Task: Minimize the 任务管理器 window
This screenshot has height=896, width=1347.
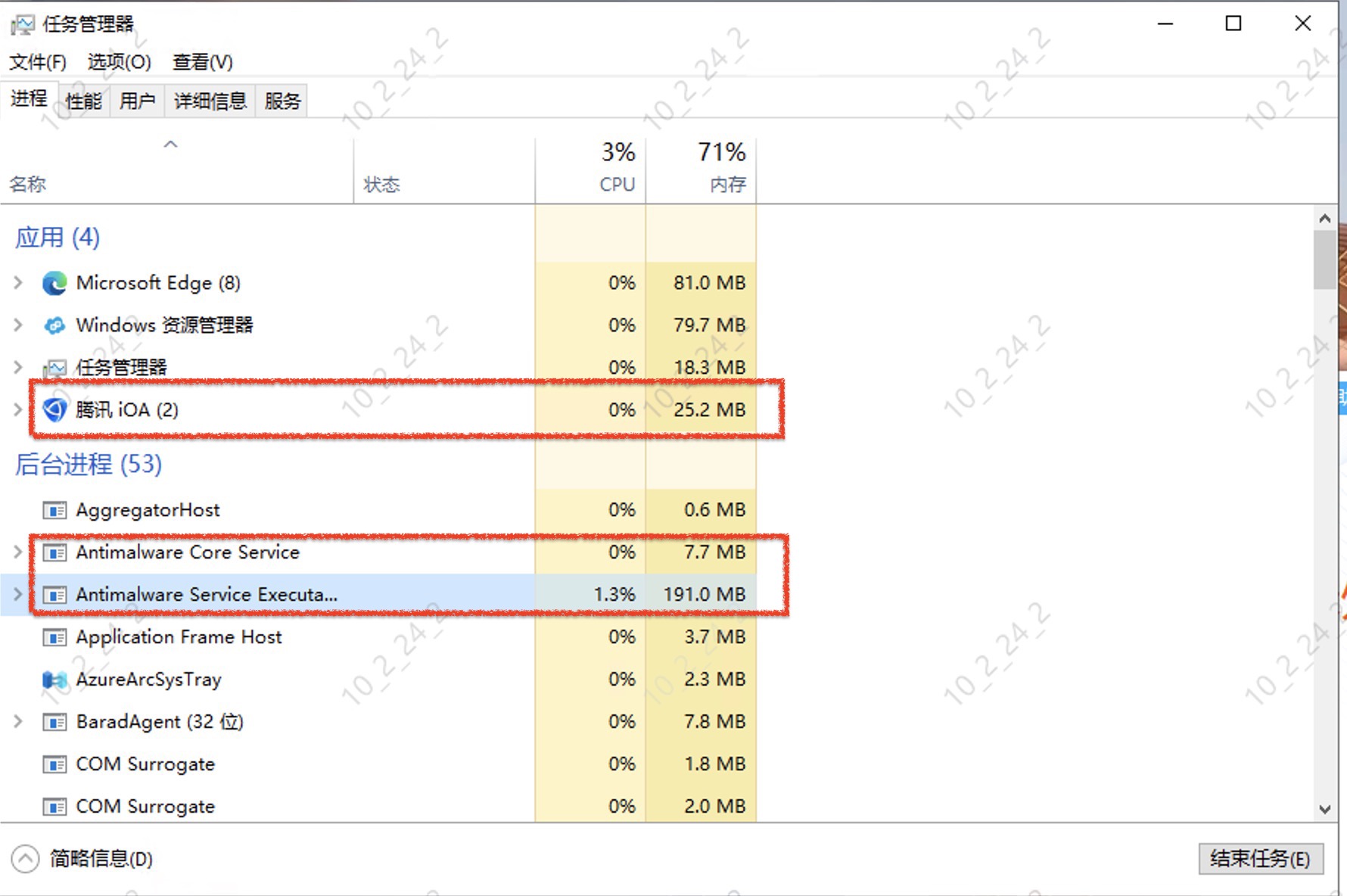Action: pos(1165,23)
